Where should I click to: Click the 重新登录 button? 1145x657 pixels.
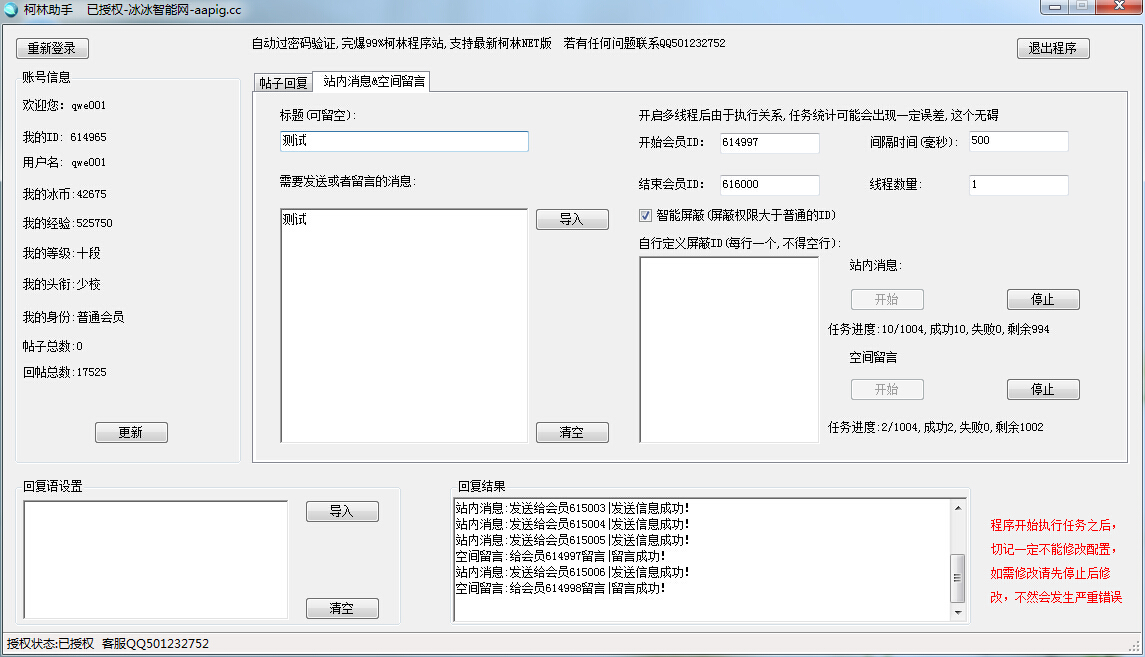coord(52,48)
